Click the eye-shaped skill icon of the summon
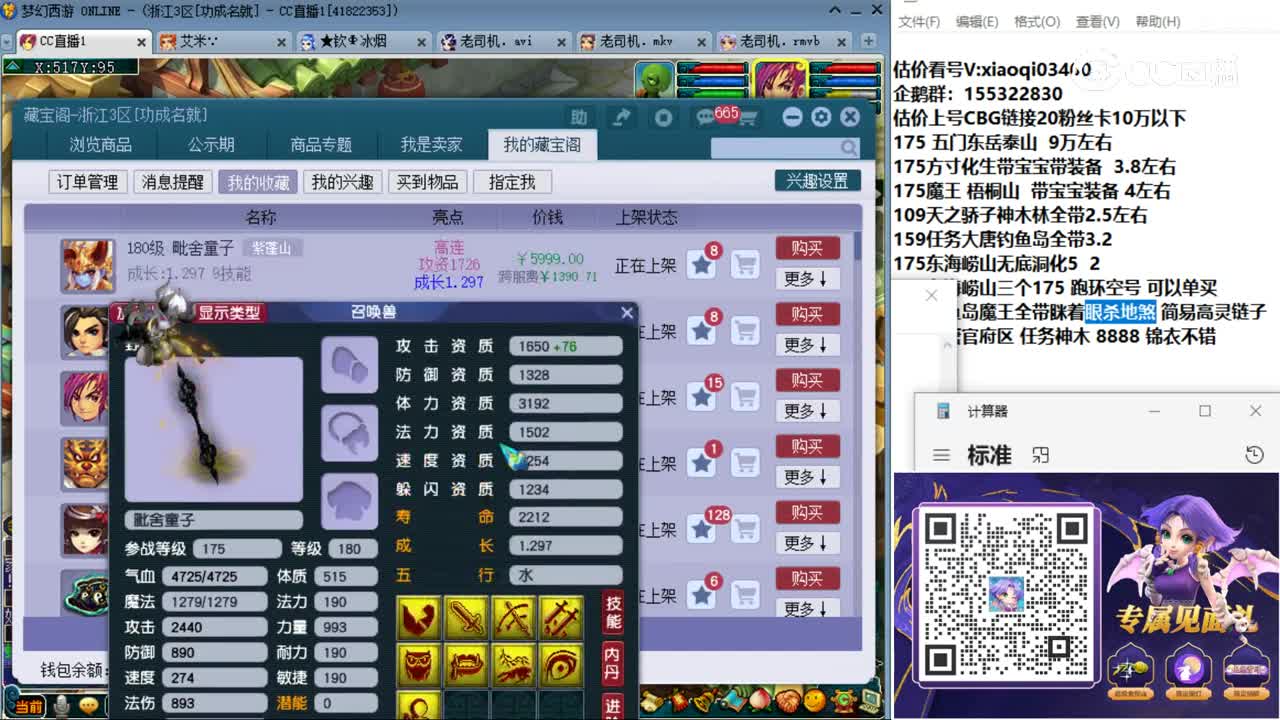 pyautogui.click(x=560, y=667)
